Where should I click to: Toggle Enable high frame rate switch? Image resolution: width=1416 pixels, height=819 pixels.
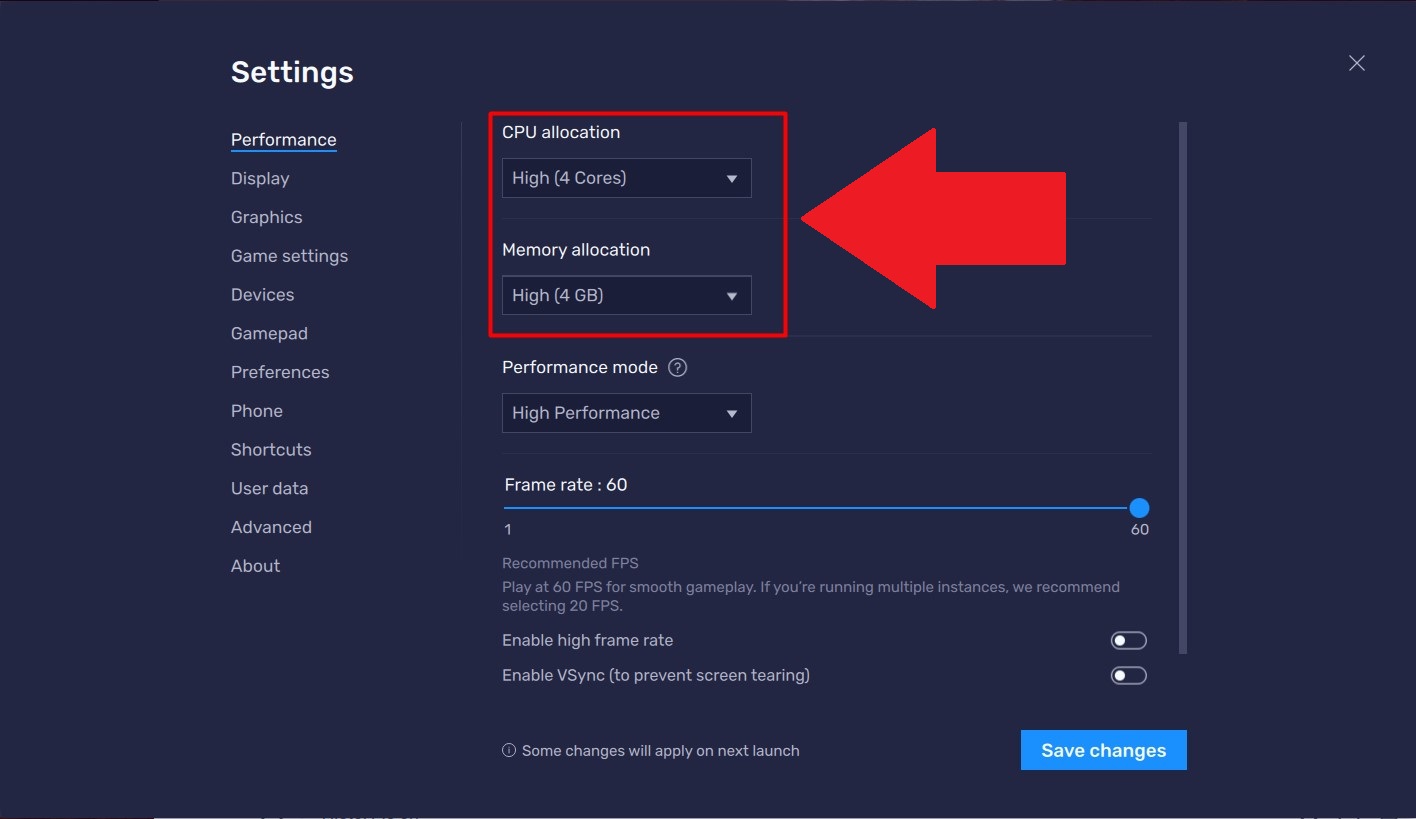(x=1128, y=641)
